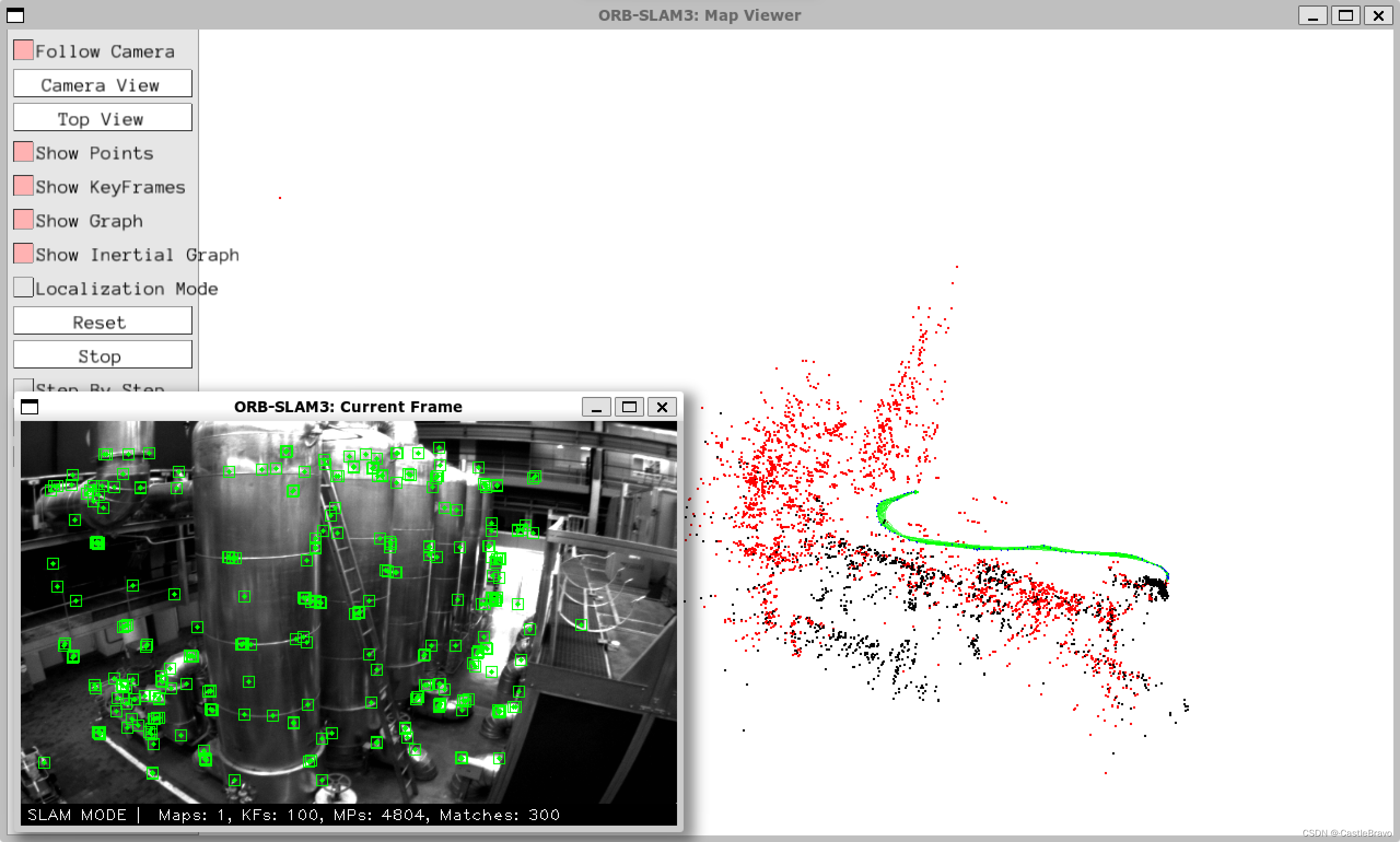Open Current Frame window menu icon

(x=30, y=407)
